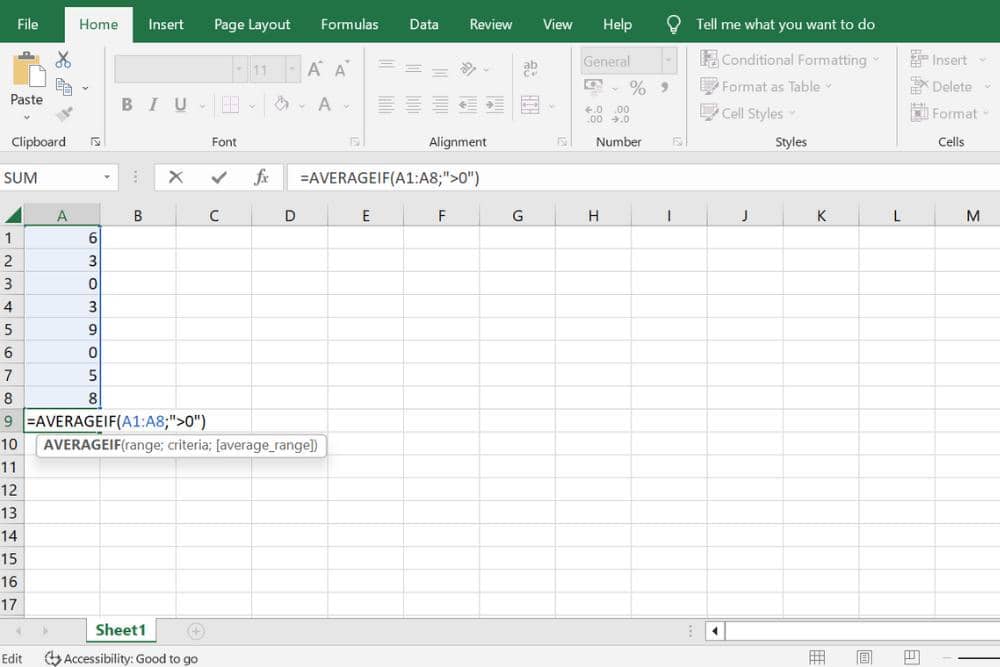Click the Percent Style icon

[637, 88]
